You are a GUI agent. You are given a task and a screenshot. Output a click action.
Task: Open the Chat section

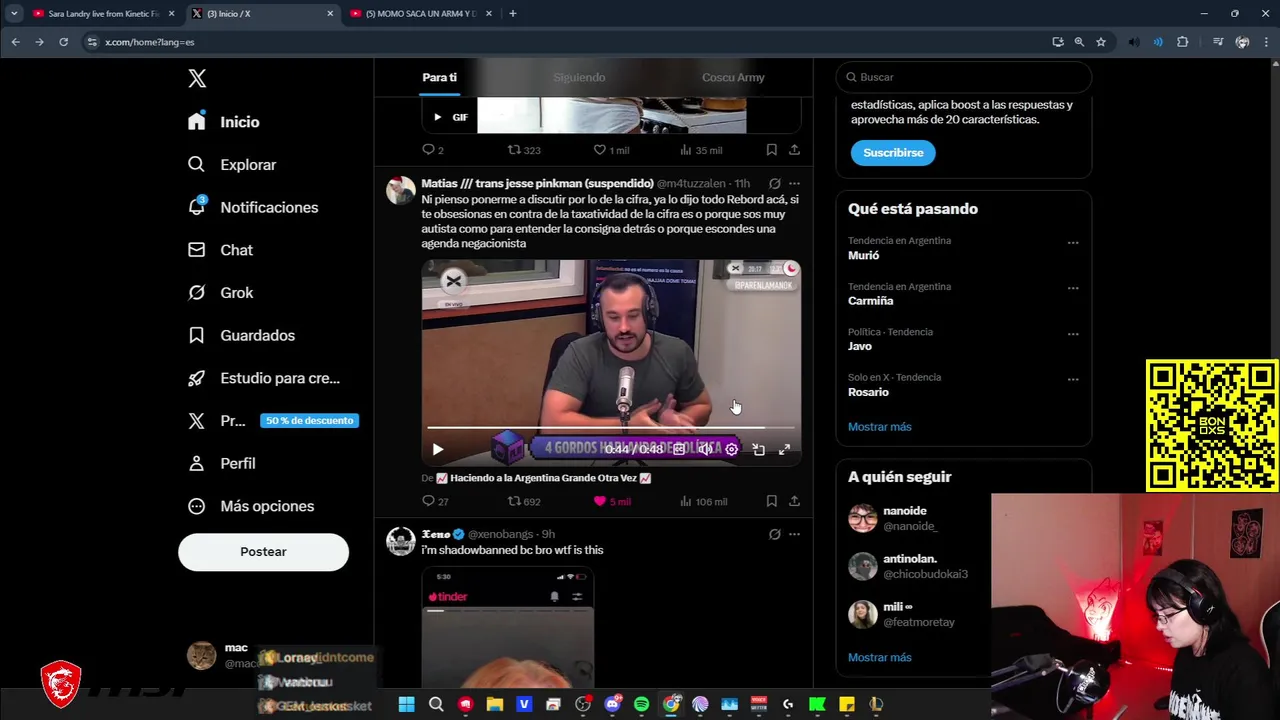coord(221,250)
